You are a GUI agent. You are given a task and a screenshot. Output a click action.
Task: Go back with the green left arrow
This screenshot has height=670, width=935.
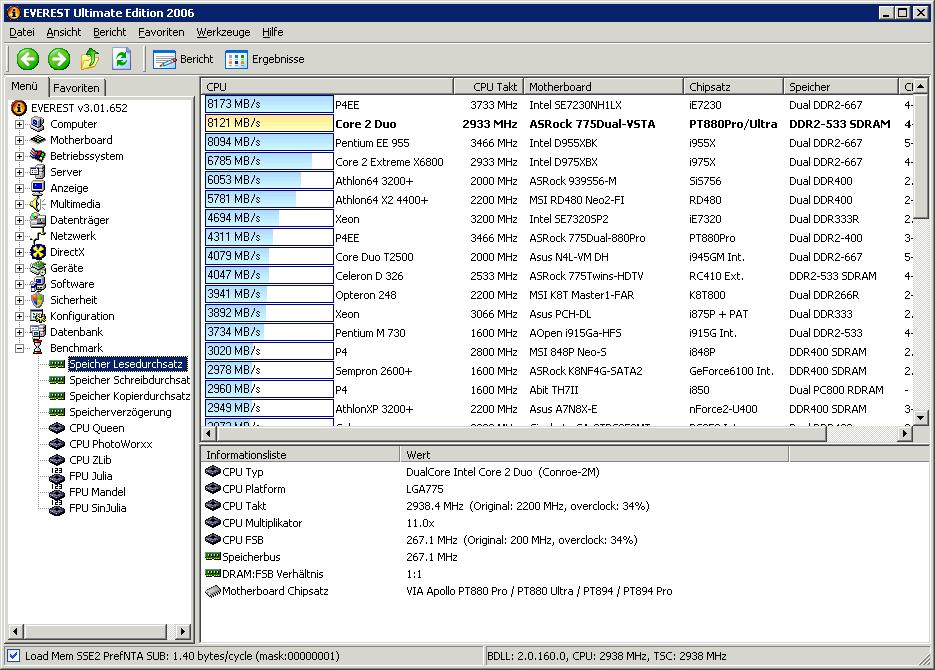pos(27,58)
